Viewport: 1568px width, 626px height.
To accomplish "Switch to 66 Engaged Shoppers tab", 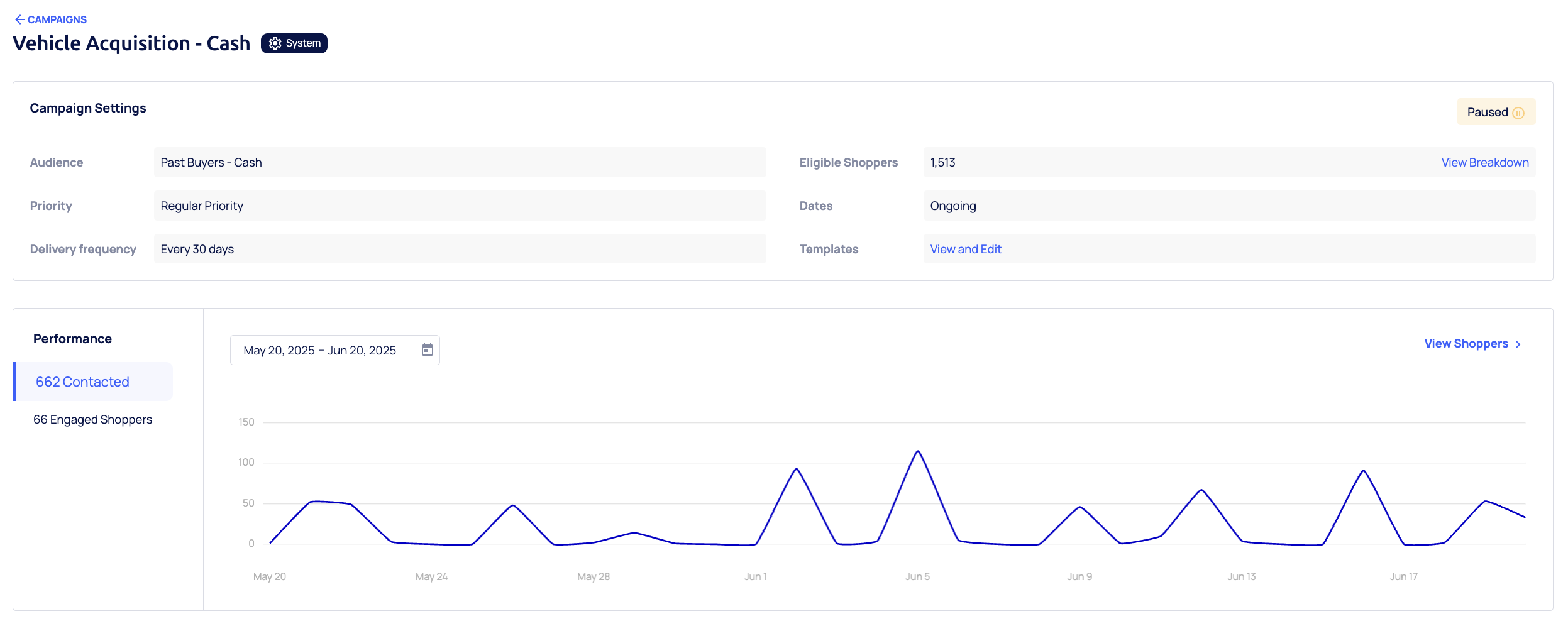I will [92, 419].
